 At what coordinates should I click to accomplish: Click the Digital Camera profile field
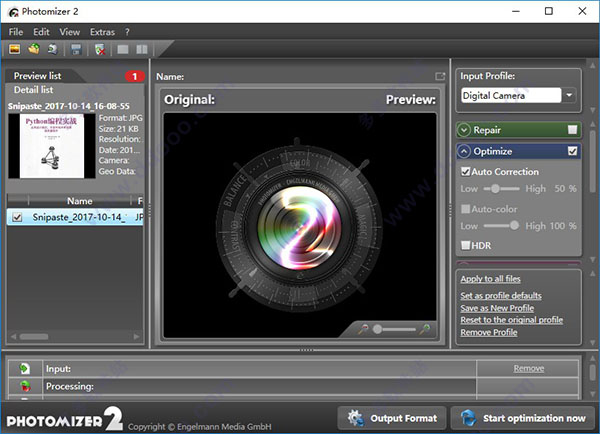pyautogui.click(x=511, y=95)
